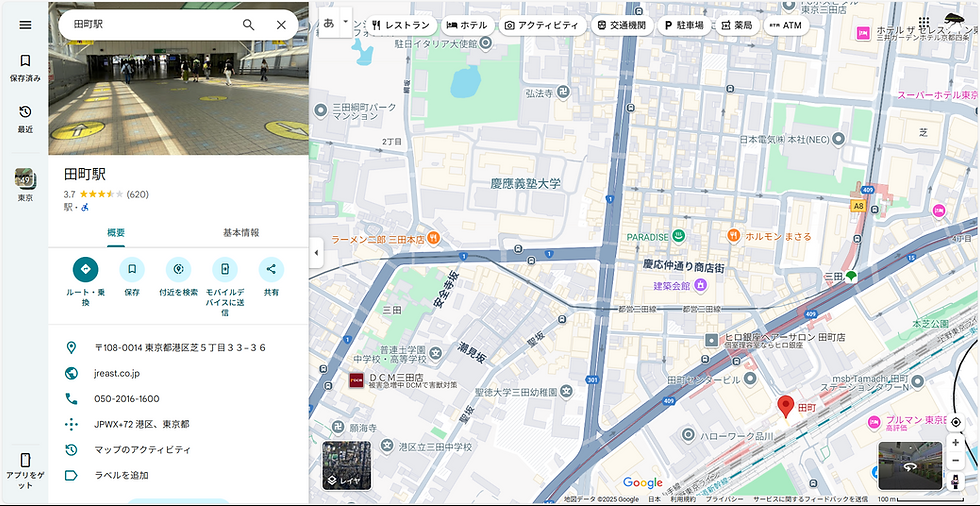This screenshot has height=506, width=980.
Task: Filter by ホテル chip
Action: click(466, 26)
